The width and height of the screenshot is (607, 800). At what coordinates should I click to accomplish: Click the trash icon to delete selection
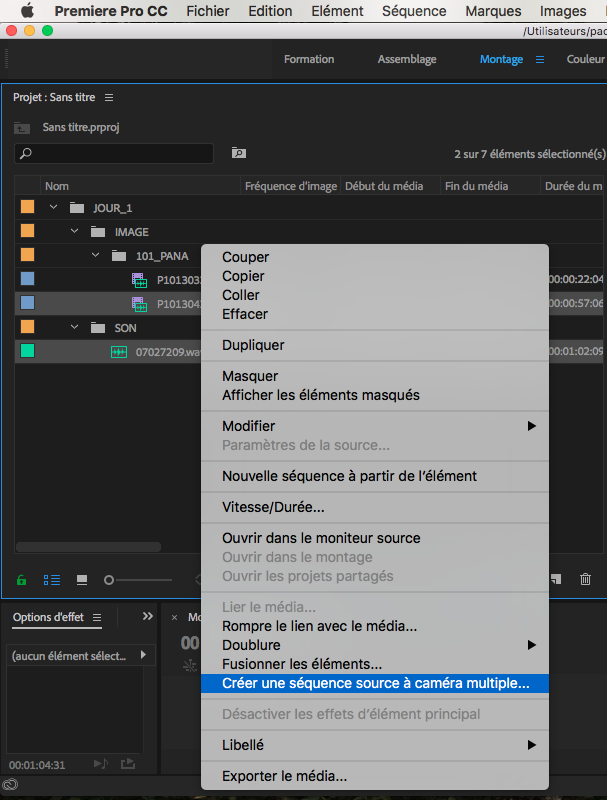coord(585,579)
